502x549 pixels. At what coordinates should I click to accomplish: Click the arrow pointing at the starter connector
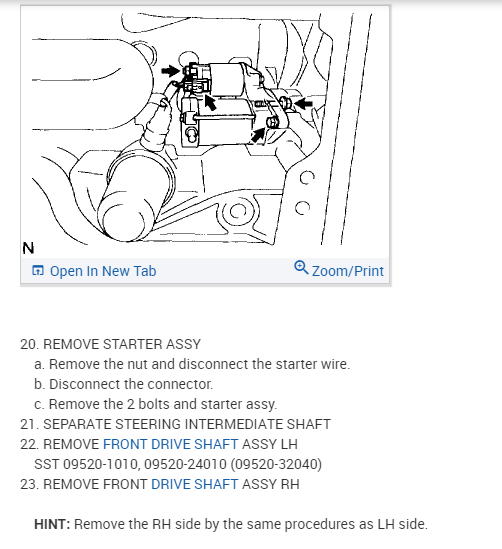click(x=210, y=102)
